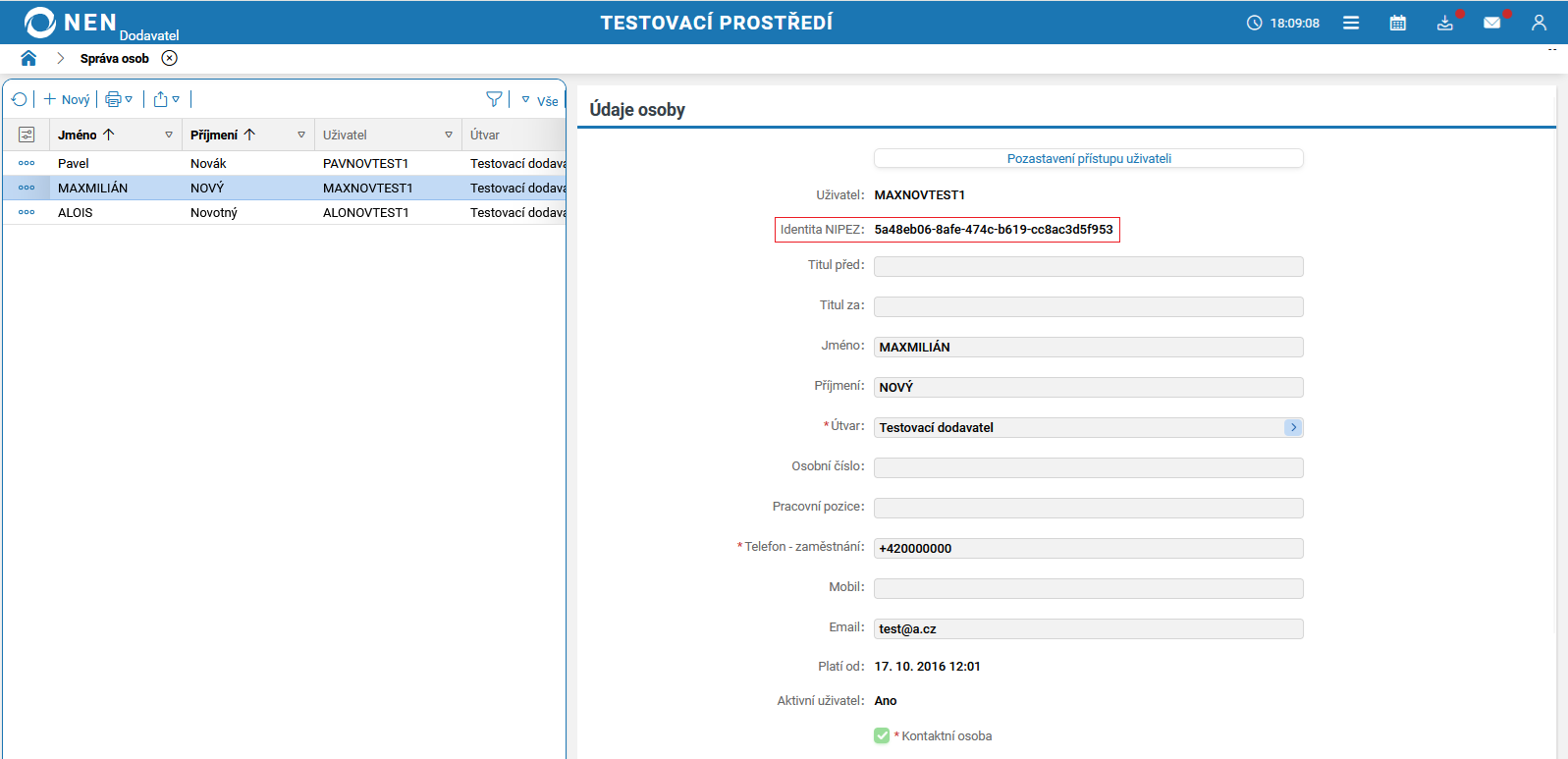Open the Uživatel column filter arrow
1568x759 pixels.
click(449, 135)
